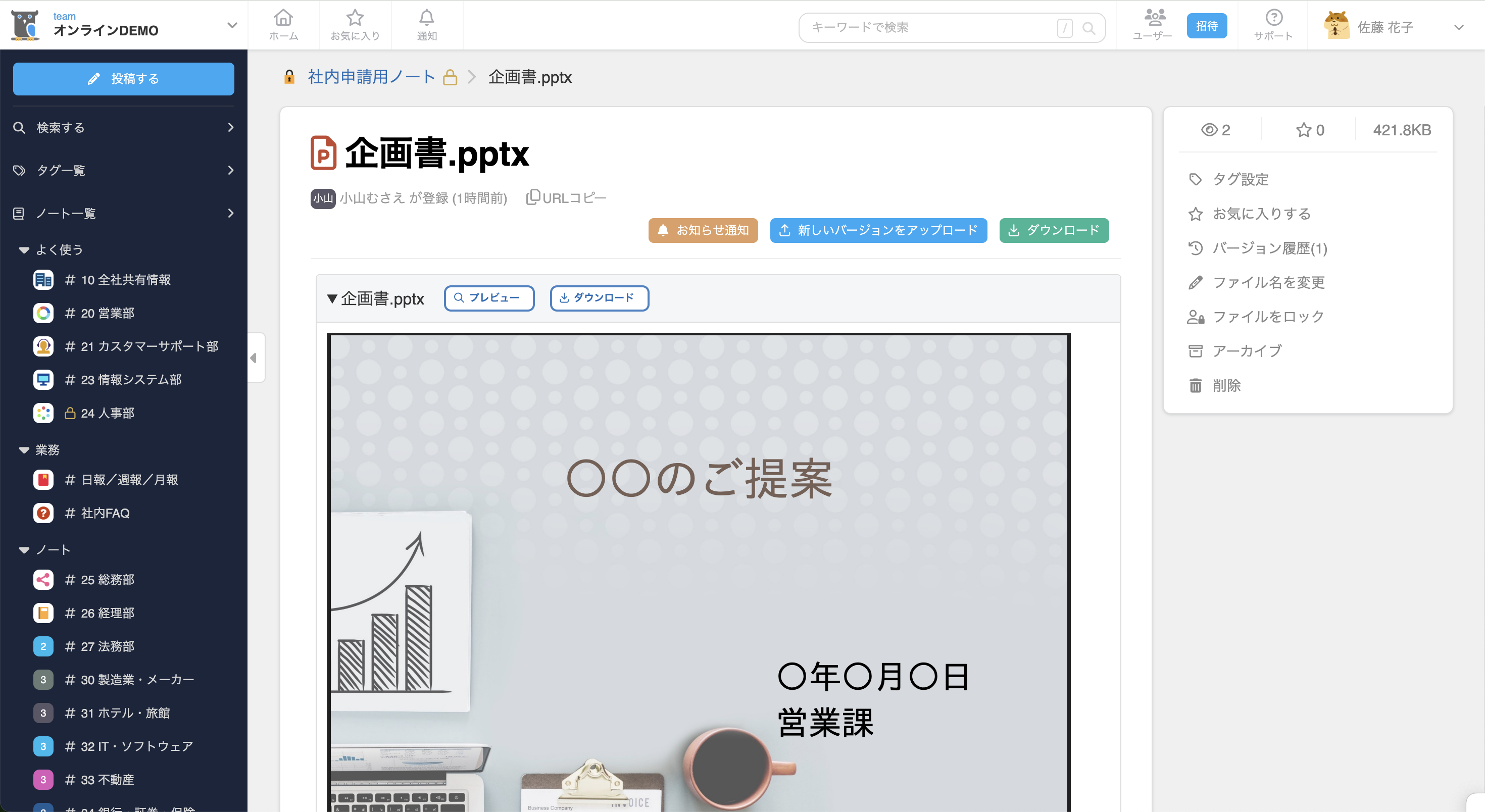This screenshot has height=812, width=1485.
Task: Click the star count icon in side panel
Action: [x=1303, y=130]
